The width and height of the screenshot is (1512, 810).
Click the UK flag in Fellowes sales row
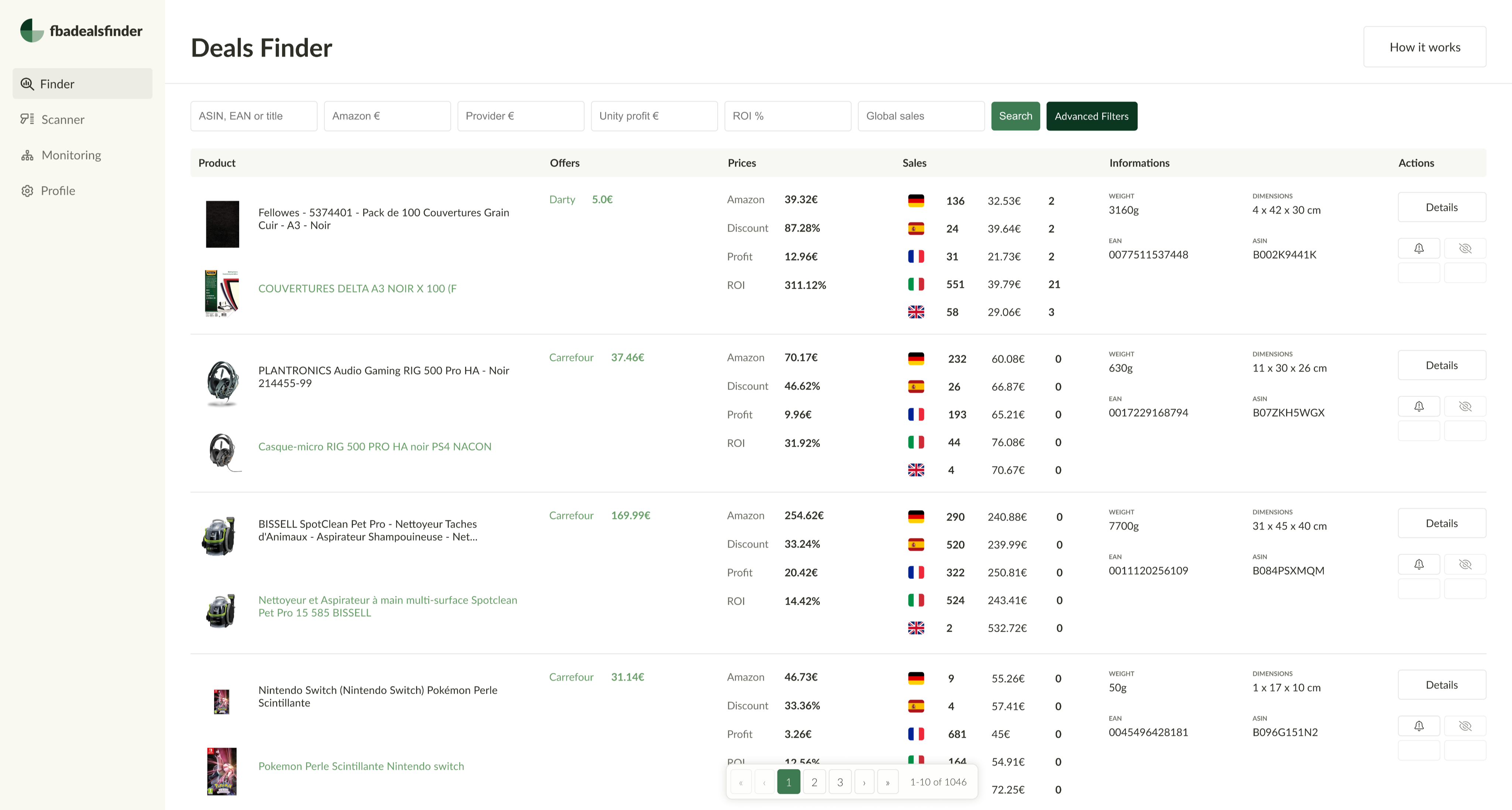coord(915,312)
